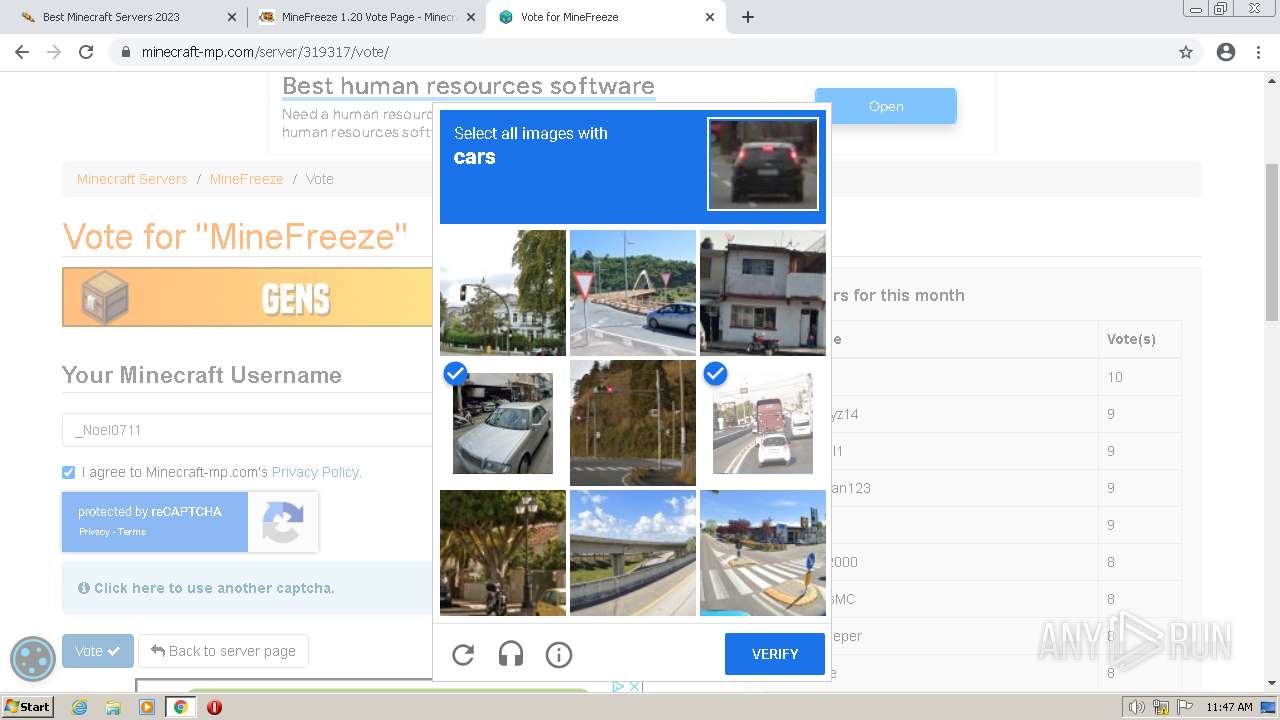
Task: Deselect the white car and truck tile
Action: click(763, 423)
